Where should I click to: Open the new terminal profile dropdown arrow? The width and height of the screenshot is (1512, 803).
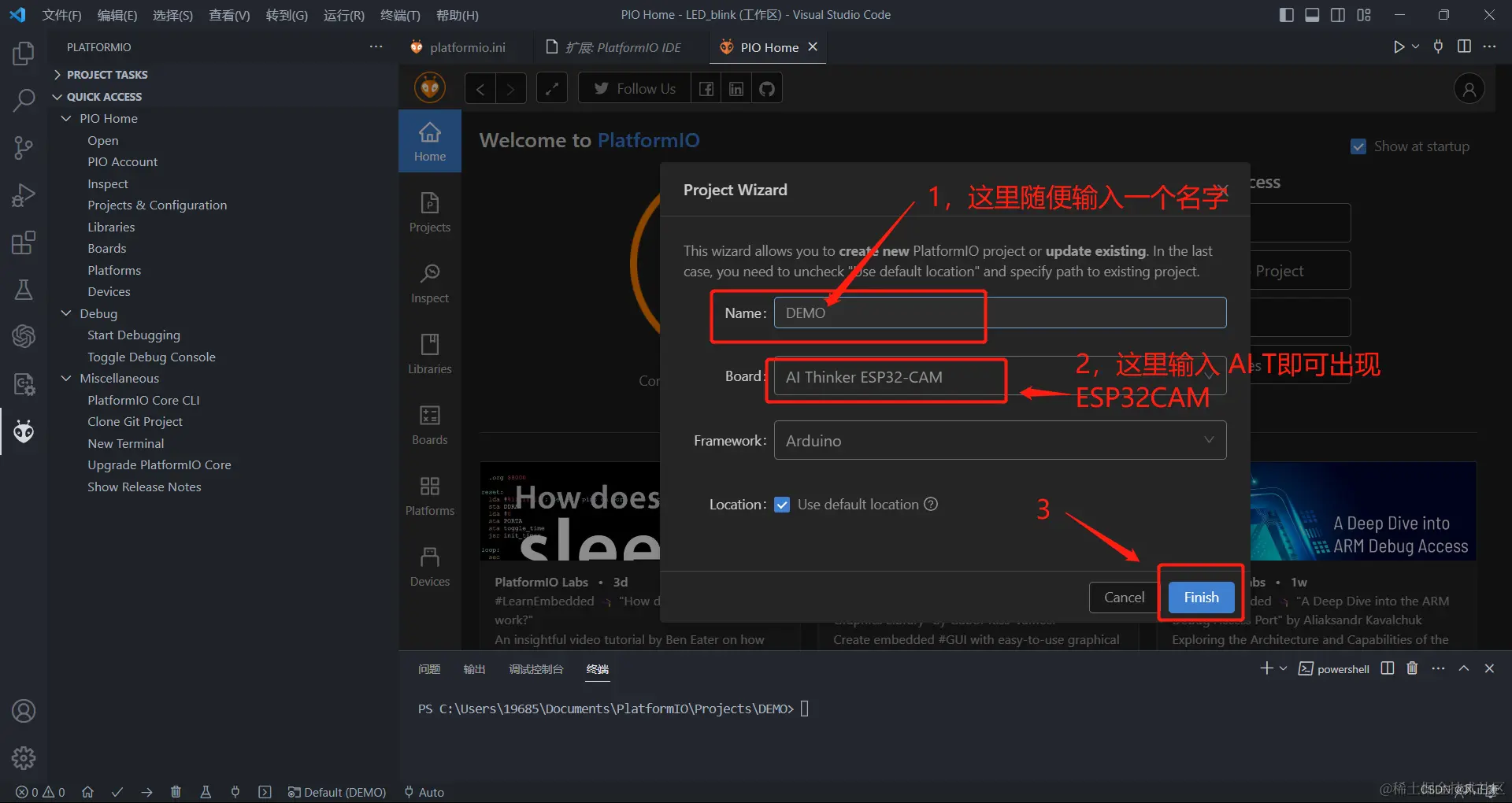pos(1284,668)
